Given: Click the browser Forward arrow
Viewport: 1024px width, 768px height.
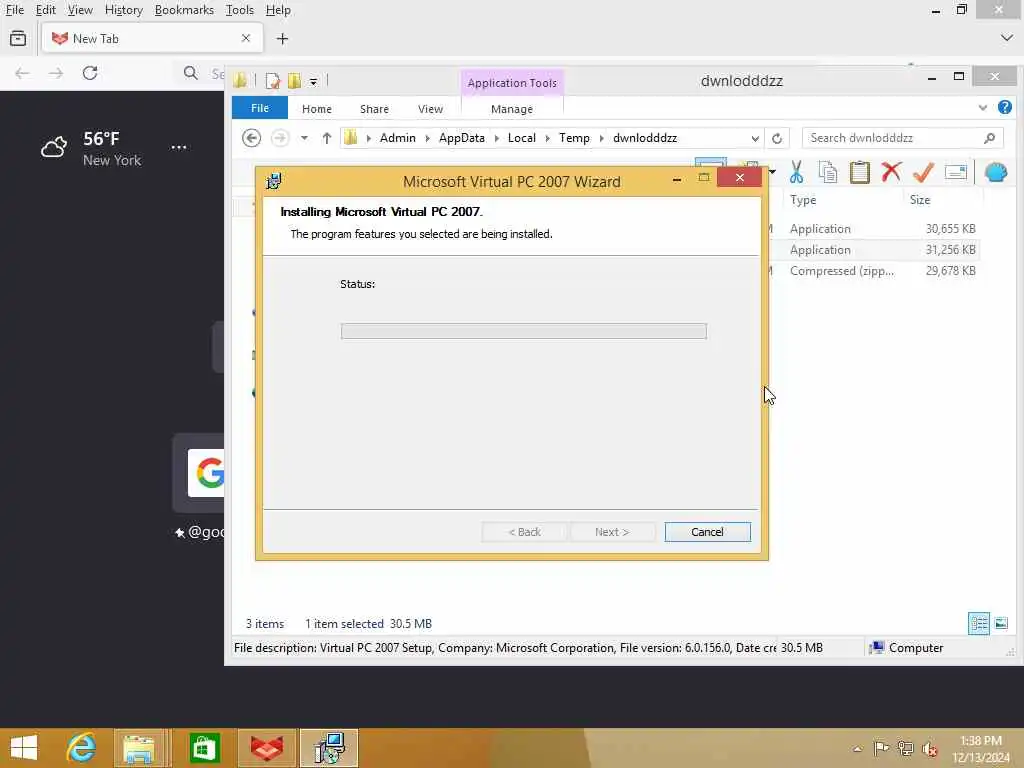Looking at the screenshot, I should [56, 73].
